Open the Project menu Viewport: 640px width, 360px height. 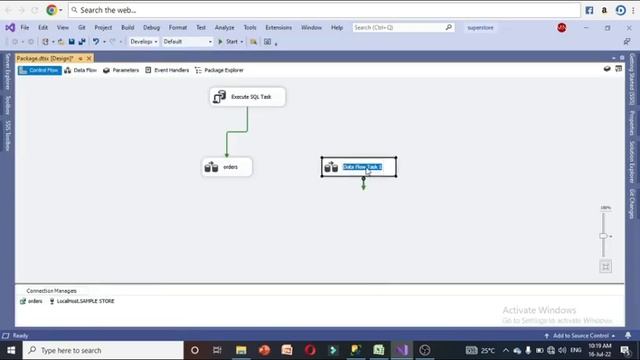tap(103, 27)
